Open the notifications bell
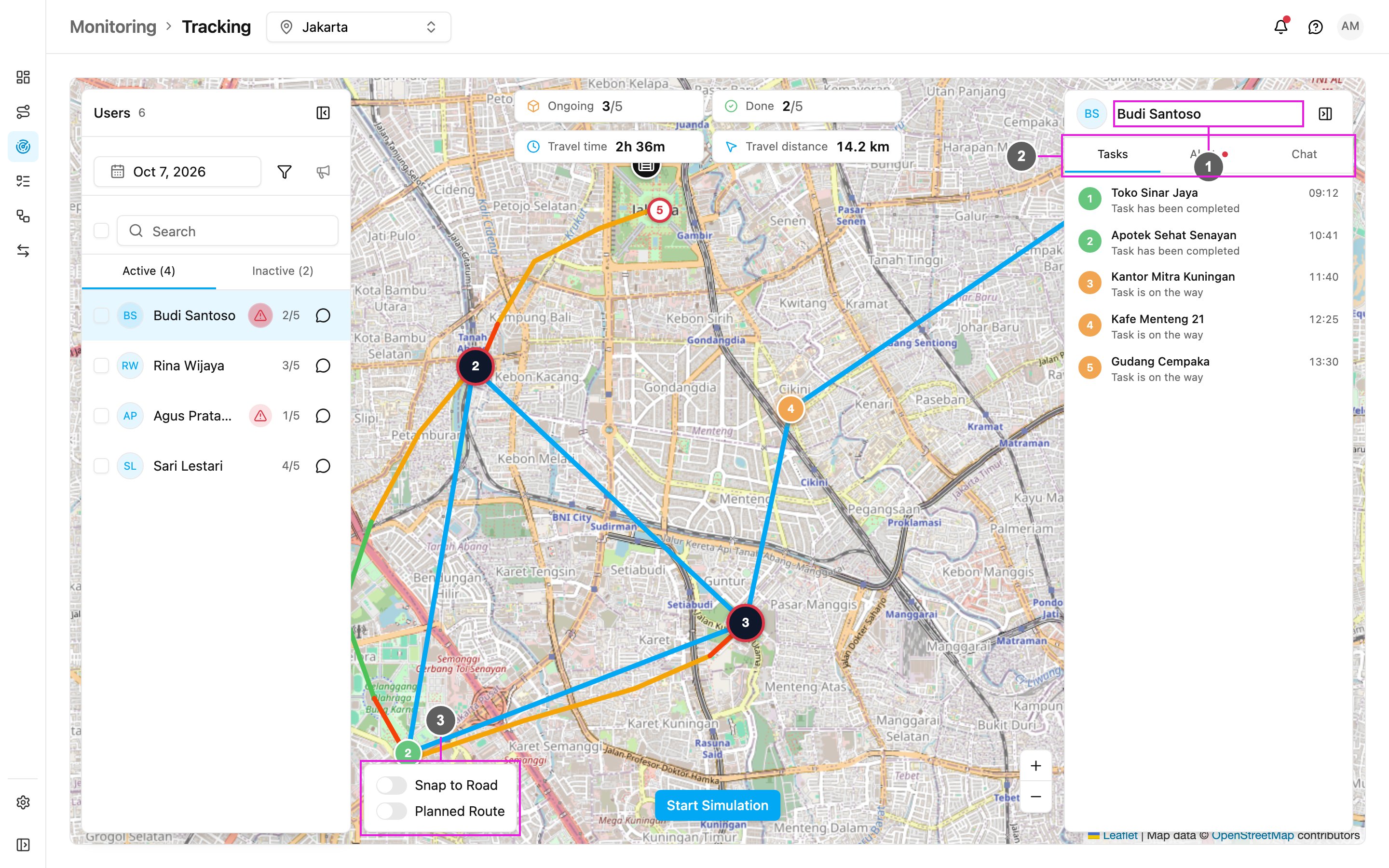The image size is (1389, 868). tap(1280, 27)
